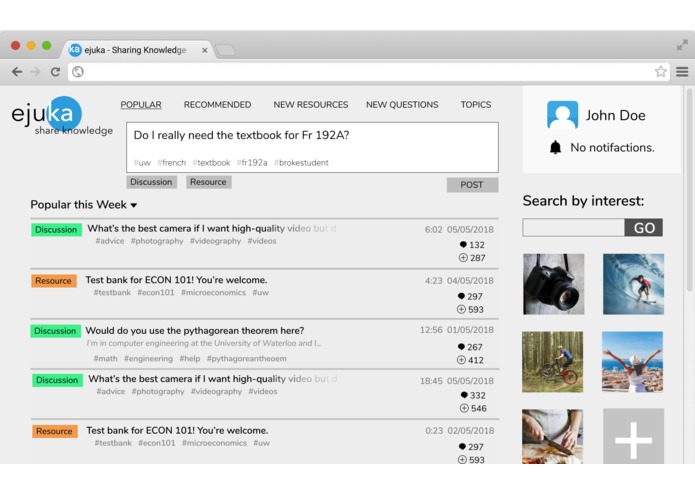Click the plus circle in the 4:23 post
Image resolution: width=695 pixels, height=494 pixels.
(x=461, y=309)
